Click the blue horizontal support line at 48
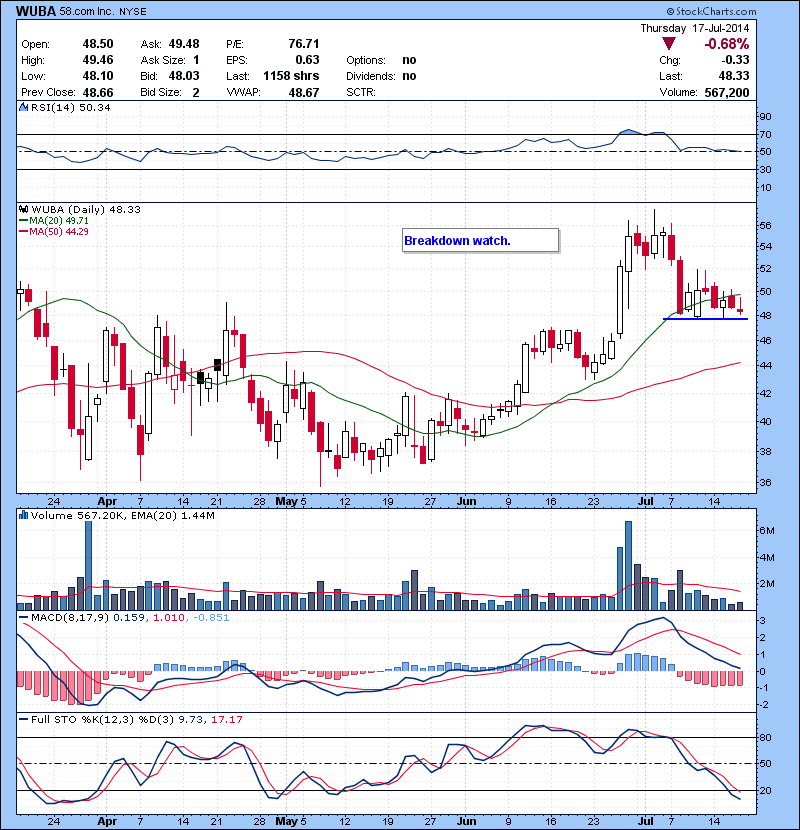 coord(705,319)
